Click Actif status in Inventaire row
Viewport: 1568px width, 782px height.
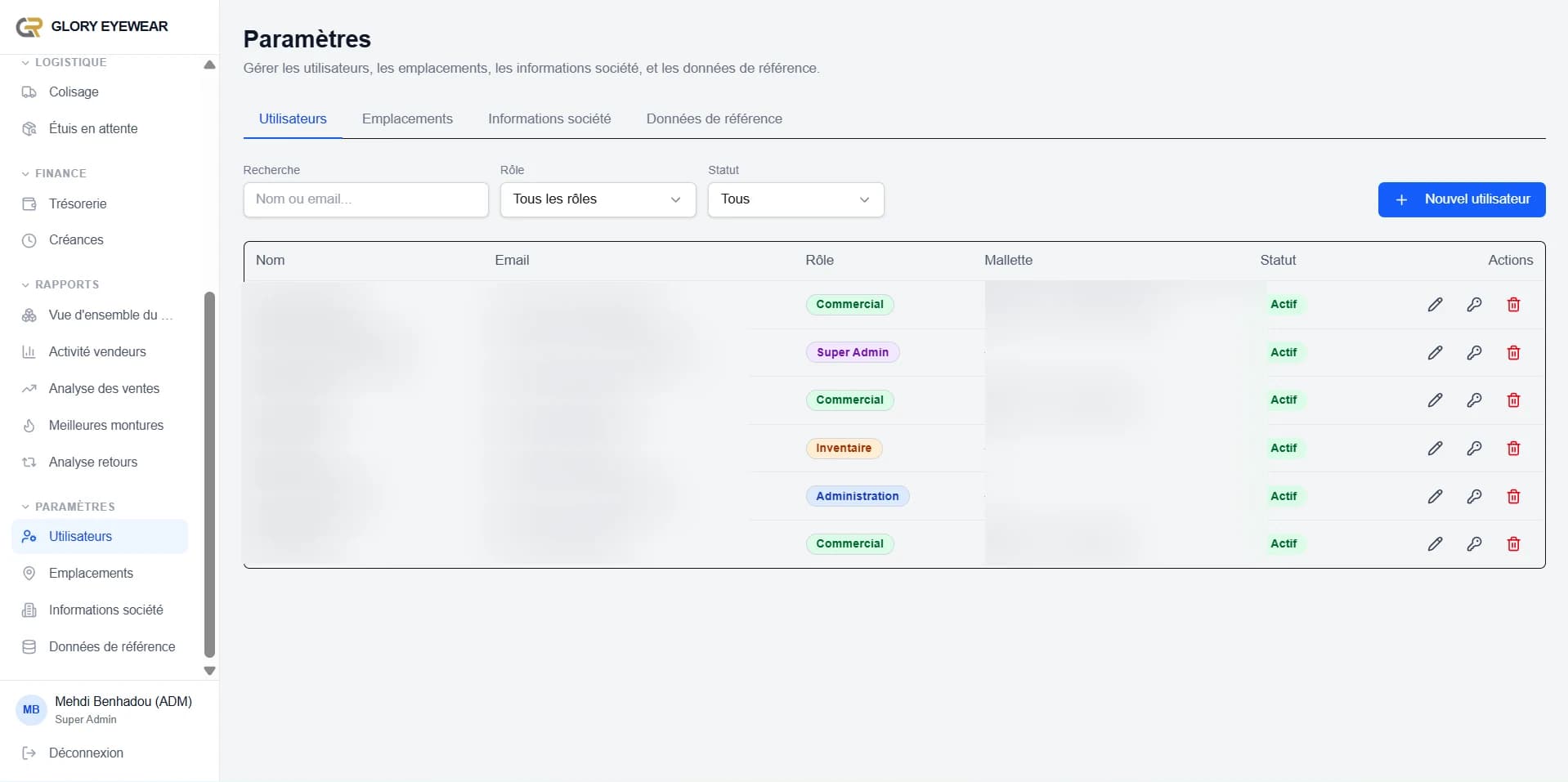[1284, 448]
